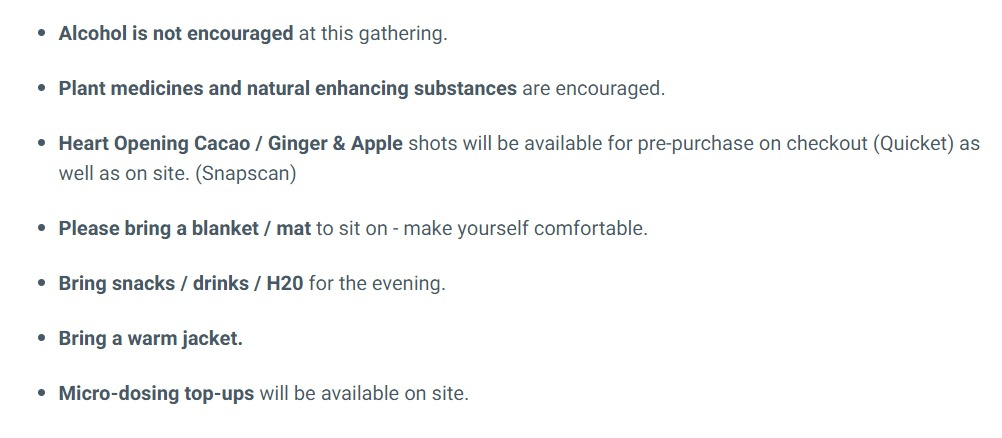Click the bullet next to 'Bring a warm jacket'
1002x438 pixels.
click(x=40, y=339)
